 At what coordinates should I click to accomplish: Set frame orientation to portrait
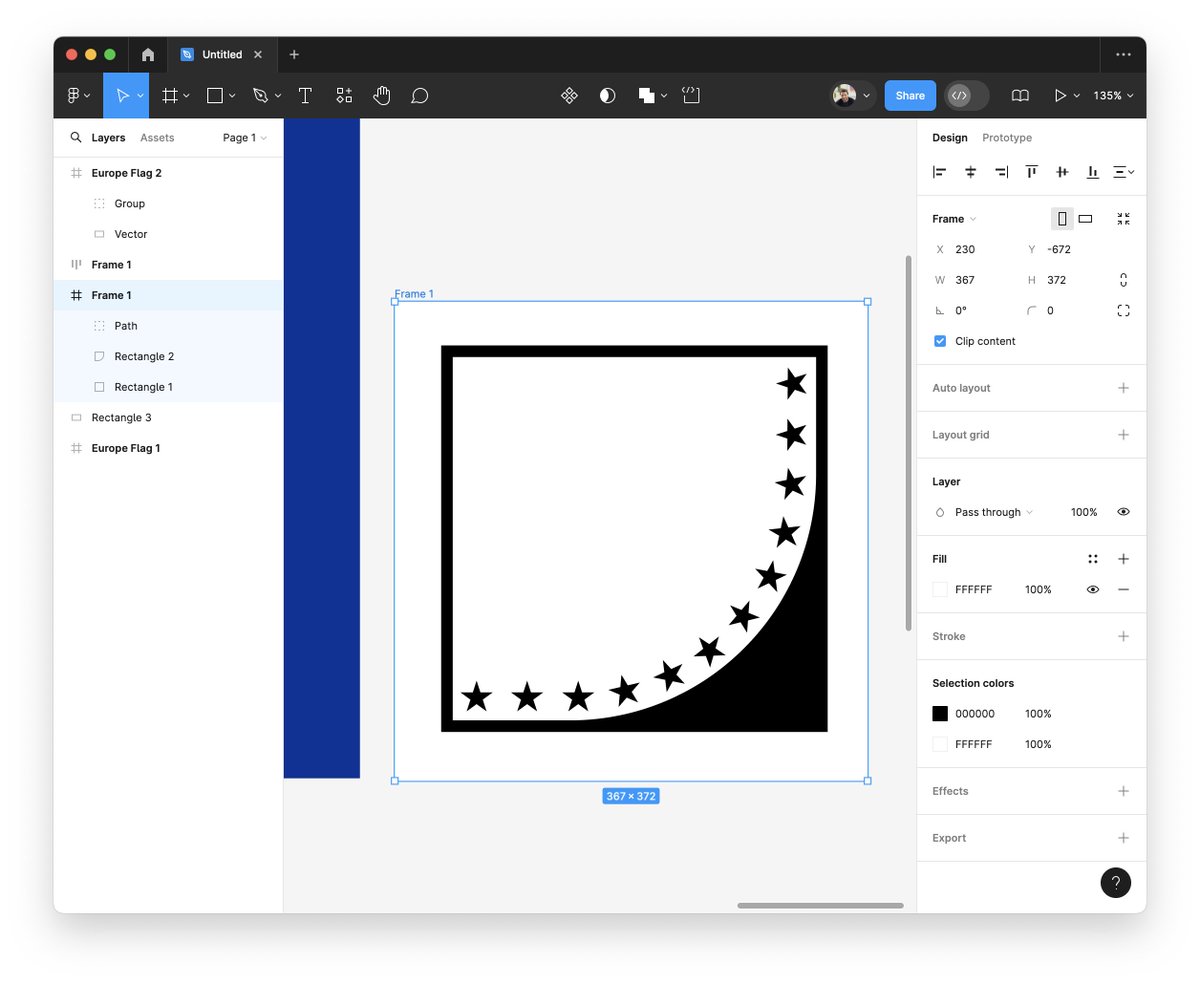(x=1062, y=219)
